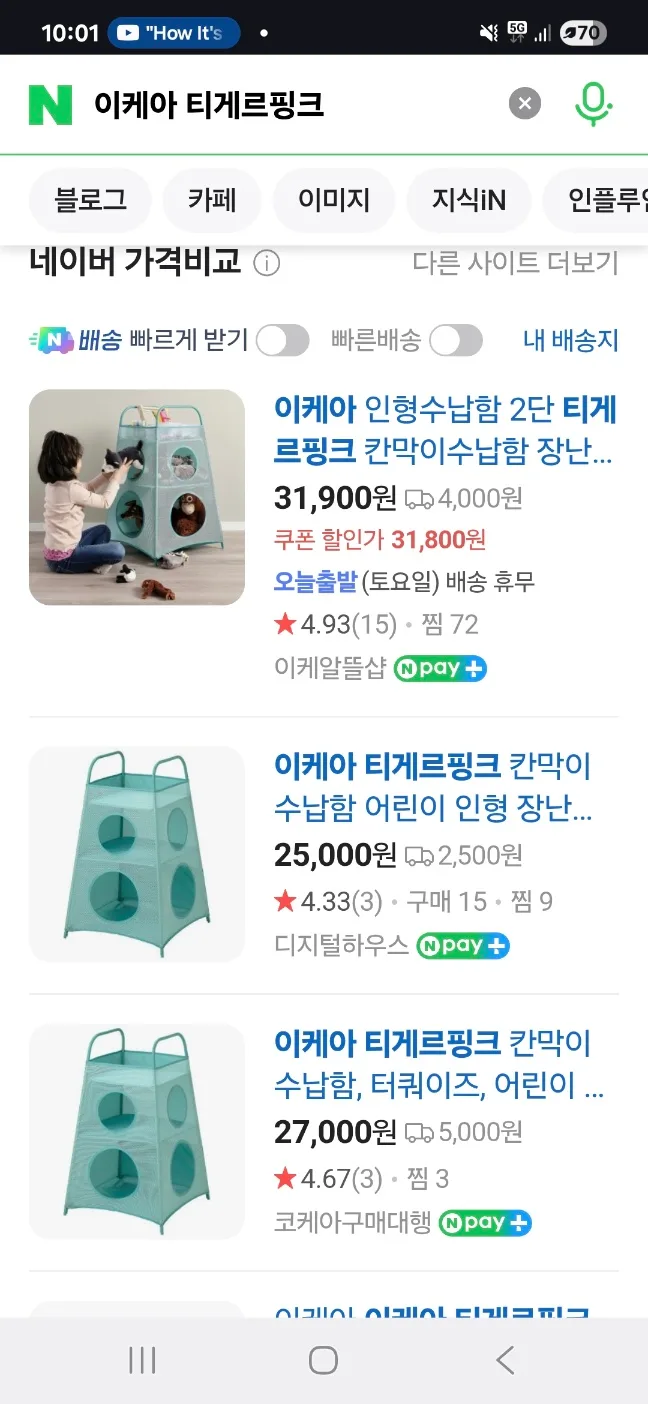Tap 다른 사이트 더보기 link

click(x=515, y=264)
